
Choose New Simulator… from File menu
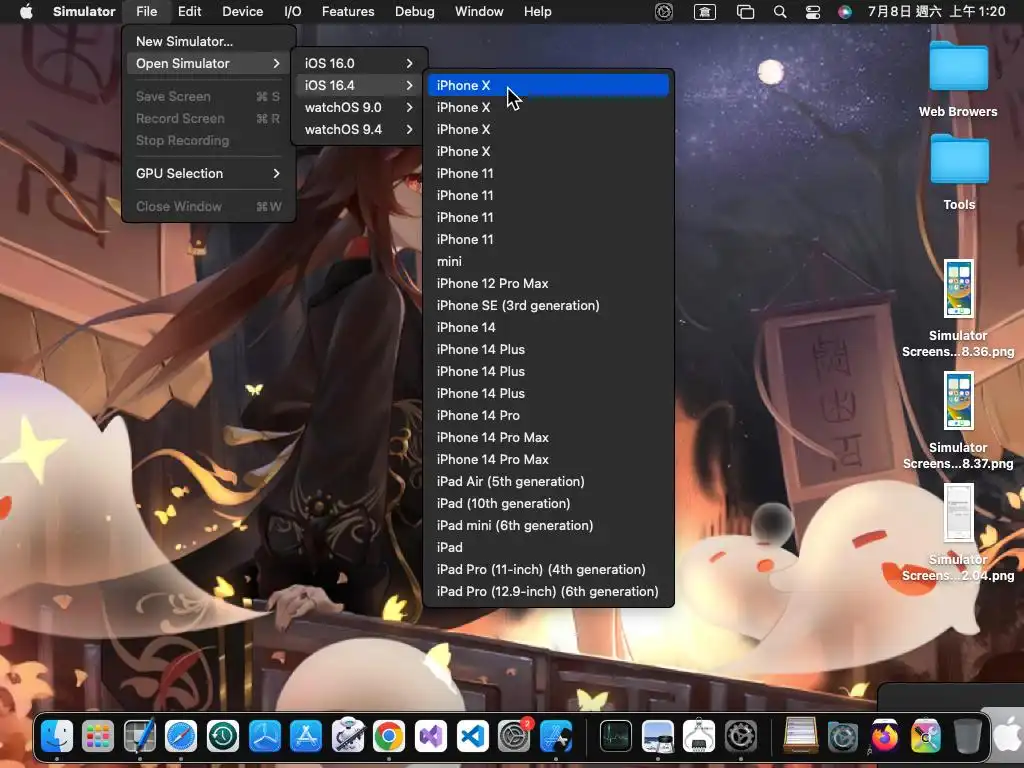coord(208,41)
